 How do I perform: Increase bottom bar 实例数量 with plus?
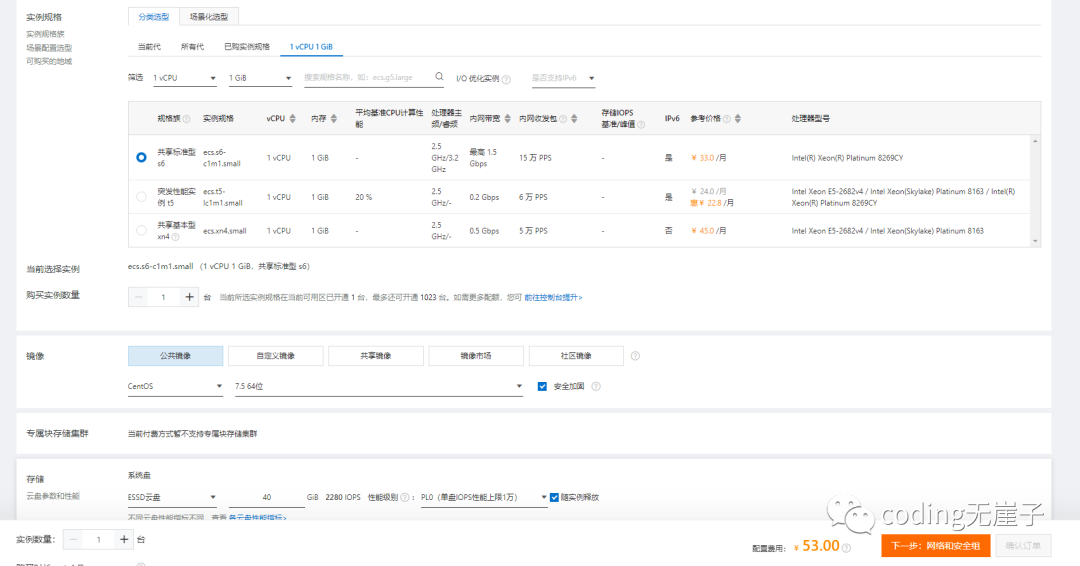(x=124, y=539)
